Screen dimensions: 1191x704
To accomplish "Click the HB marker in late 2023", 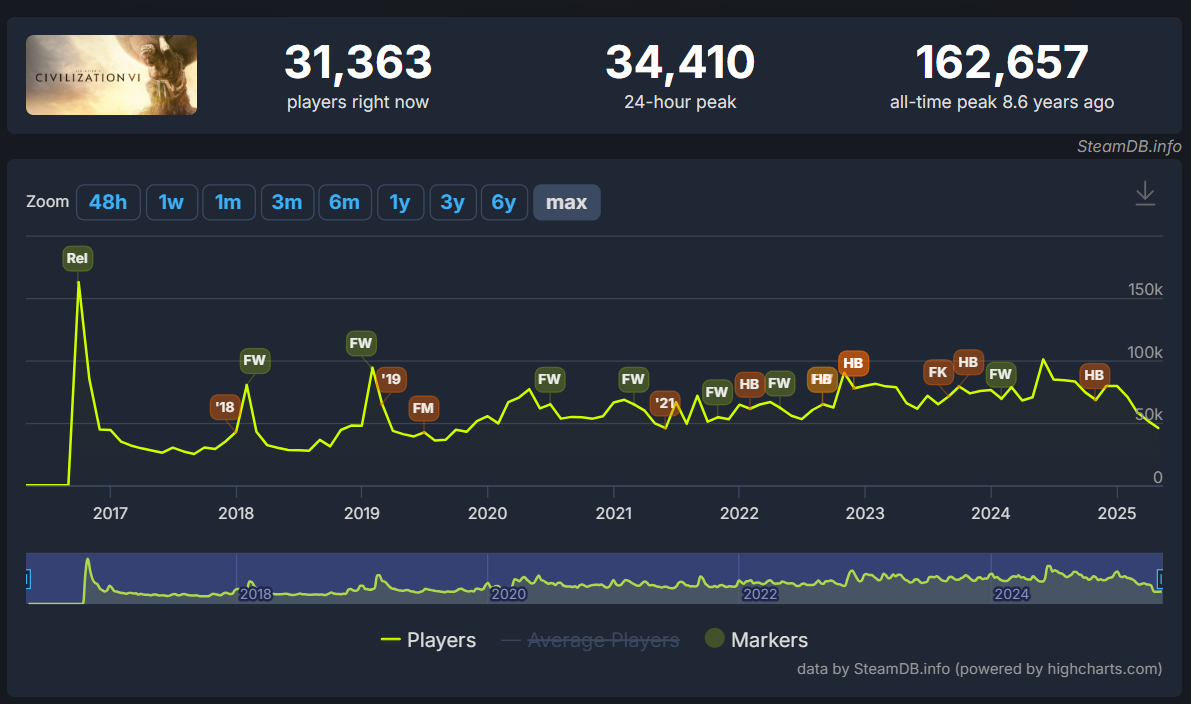I will 968,362.
